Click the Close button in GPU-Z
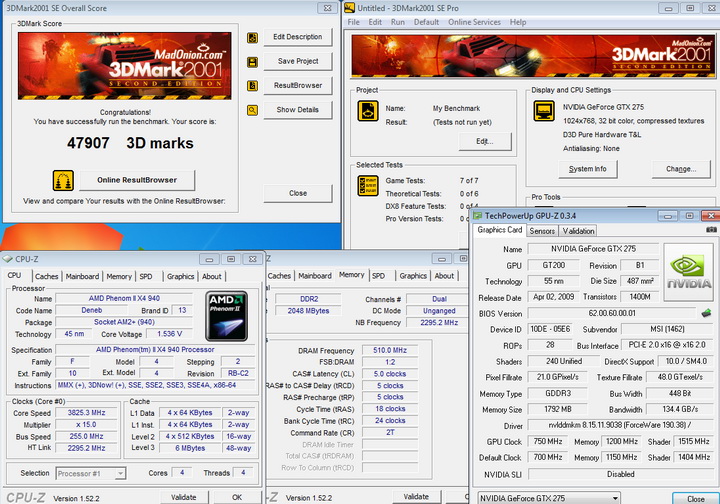The height and width of the screenshot is (504, 720). click(695, 499)
